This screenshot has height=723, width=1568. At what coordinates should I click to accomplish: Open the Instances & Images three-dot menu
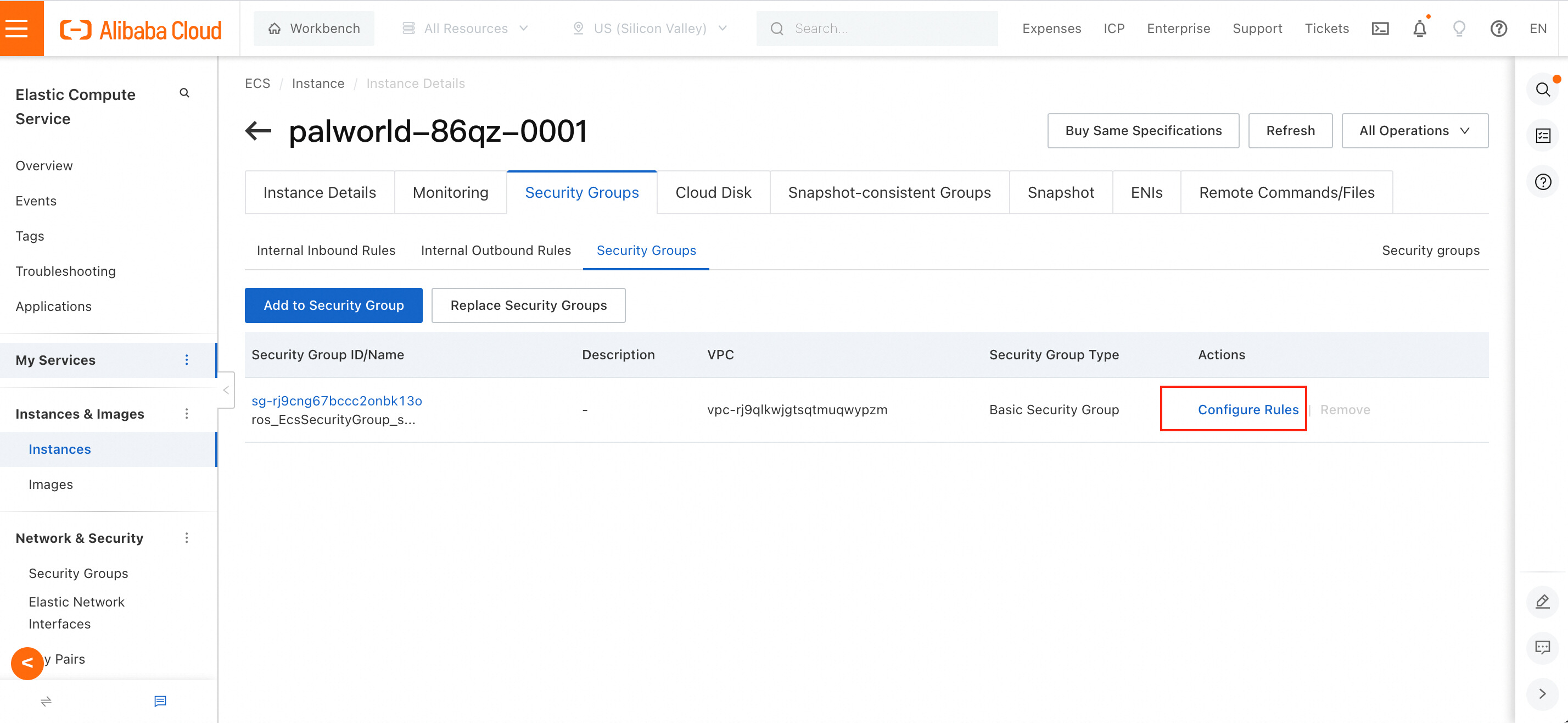click(x=187, y=414)
